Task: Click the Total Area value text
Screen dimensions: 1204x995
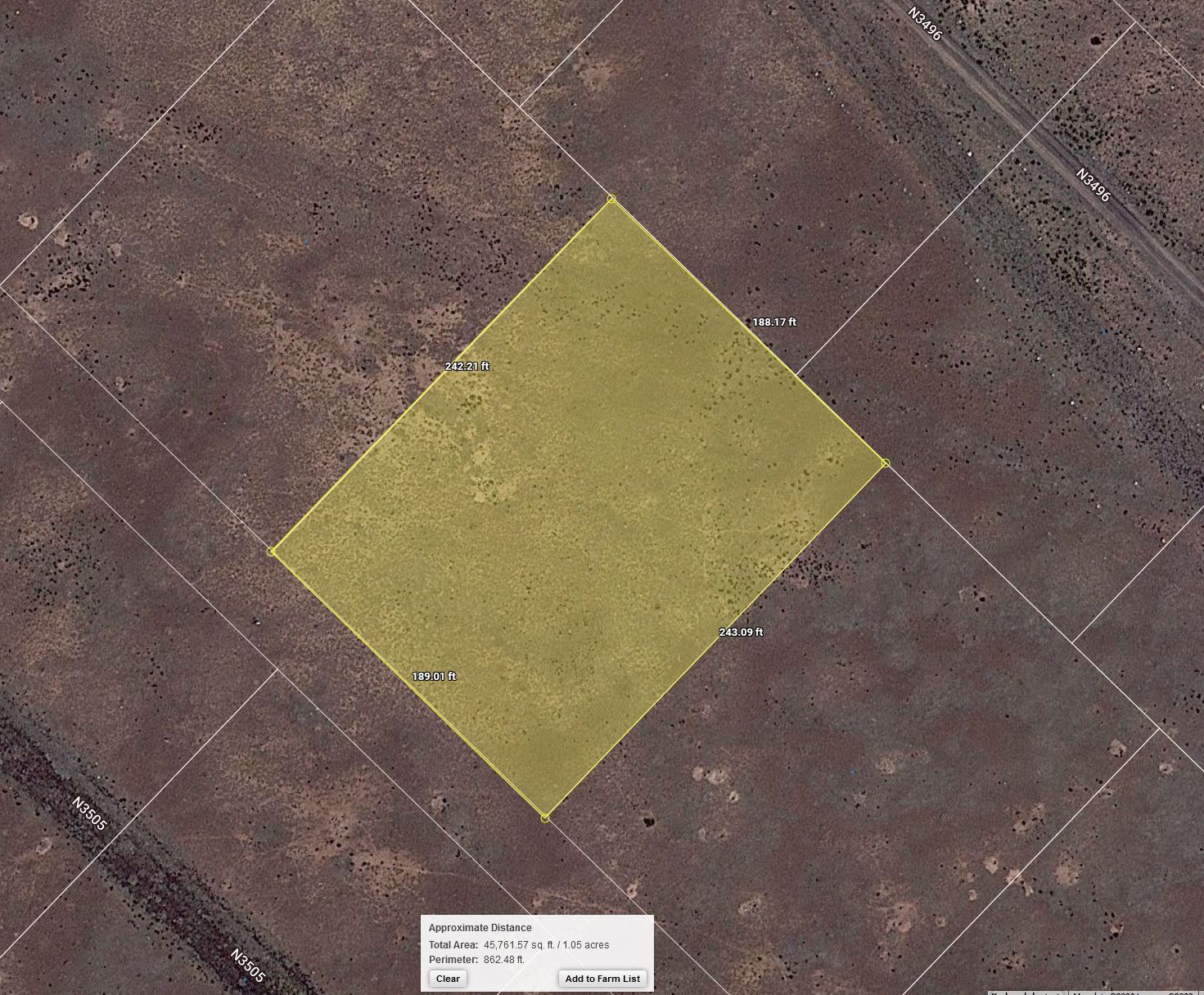Action: (x=546, y=945)
